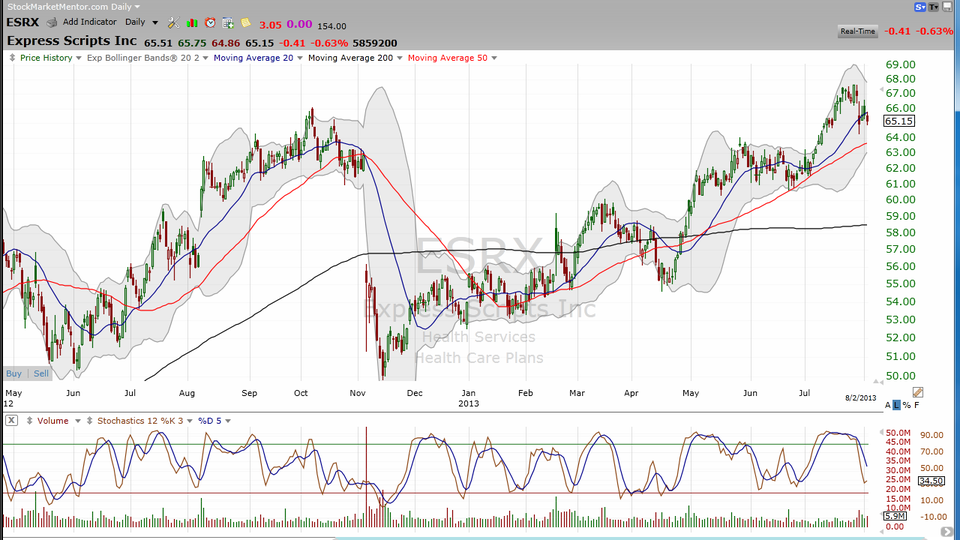960x540 pixels.
Task: Click the Express Scripts Inc company name
Action: [72, 41]
